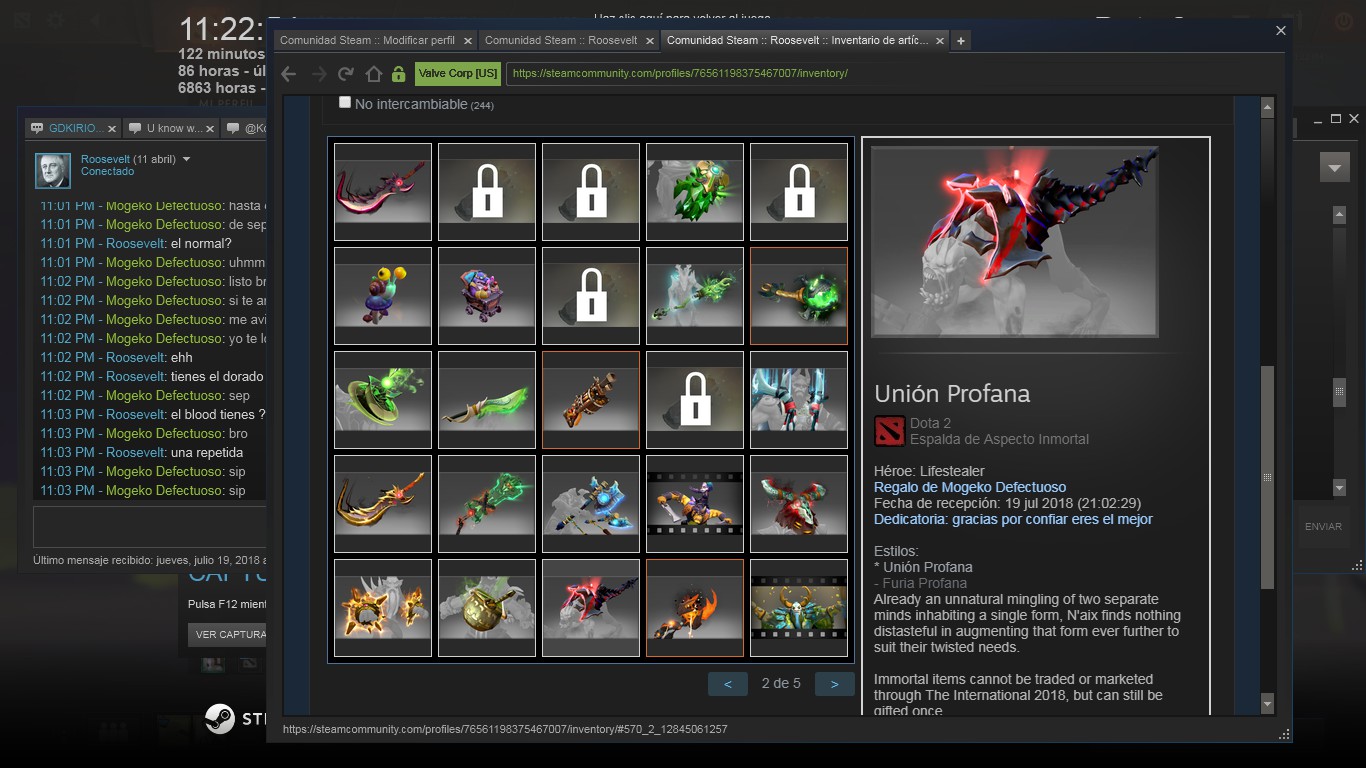Switch to the Modificar perfil tab

tap(367, 41)
